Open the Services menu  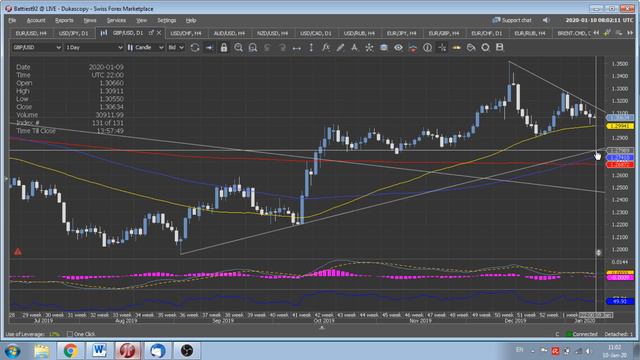pyautogui.click(x=116, y=20)
